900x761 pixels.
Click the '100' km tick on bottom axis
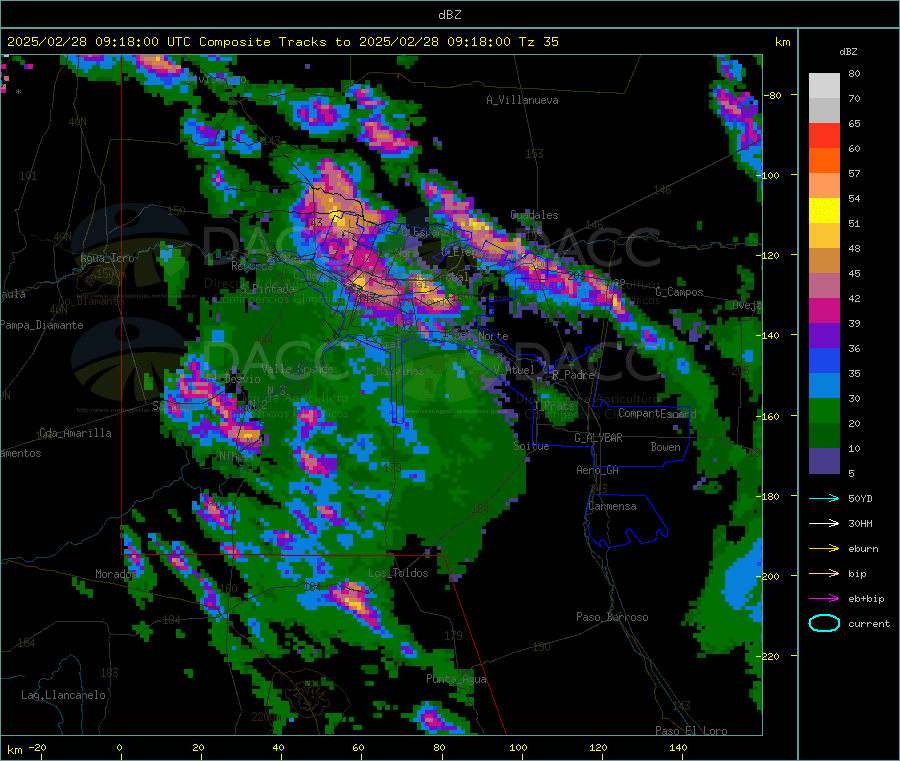(518, 748)
